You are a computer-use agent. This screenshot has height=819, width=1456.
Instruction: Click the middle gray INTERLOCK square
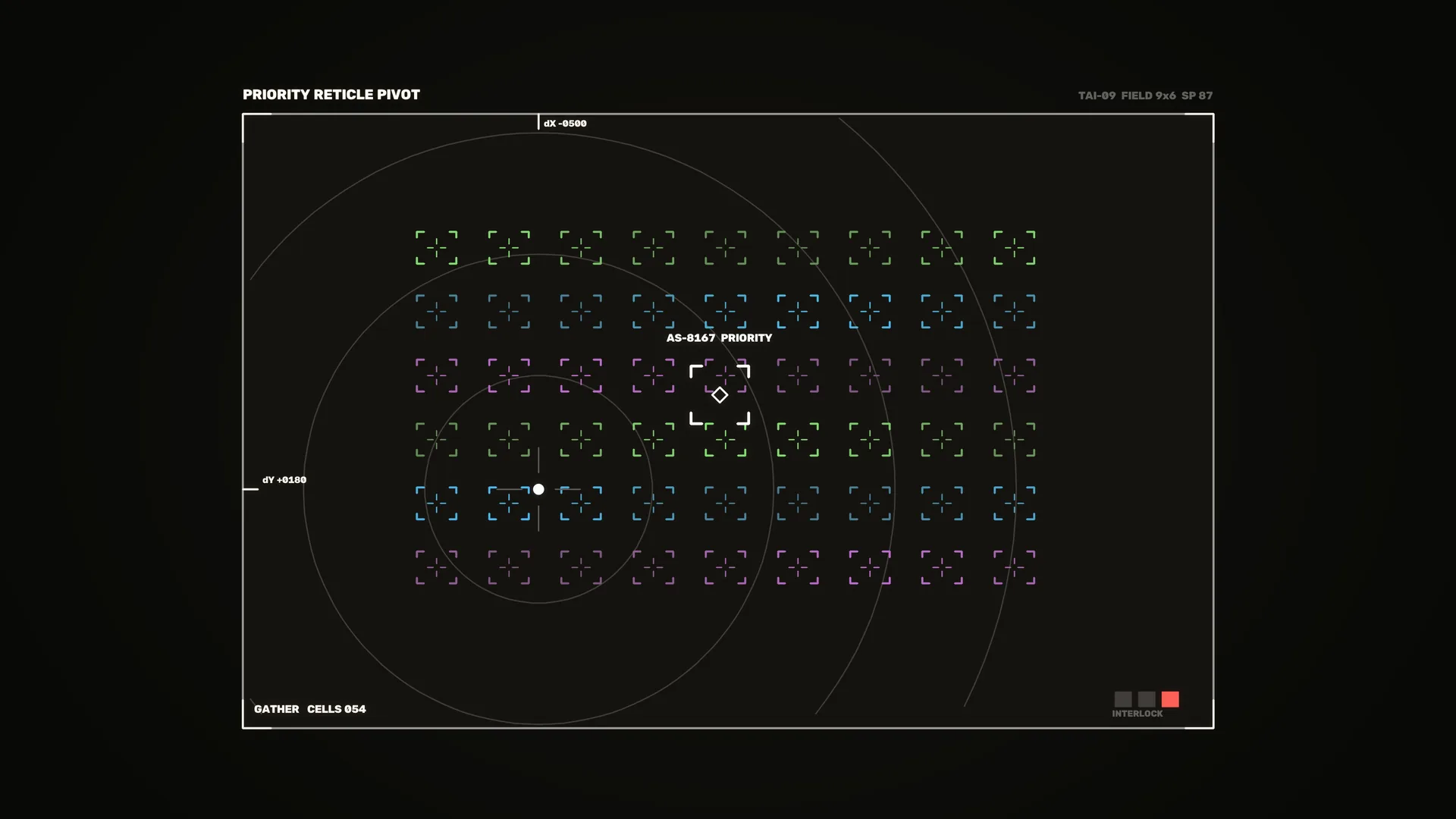click(1147, 699)
